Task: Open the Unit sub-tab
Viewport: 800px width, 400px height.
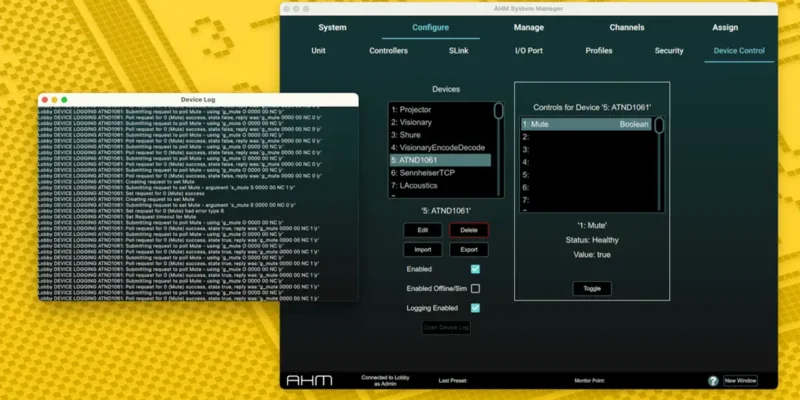Action: pyautogui.click(x=318, y=51)
